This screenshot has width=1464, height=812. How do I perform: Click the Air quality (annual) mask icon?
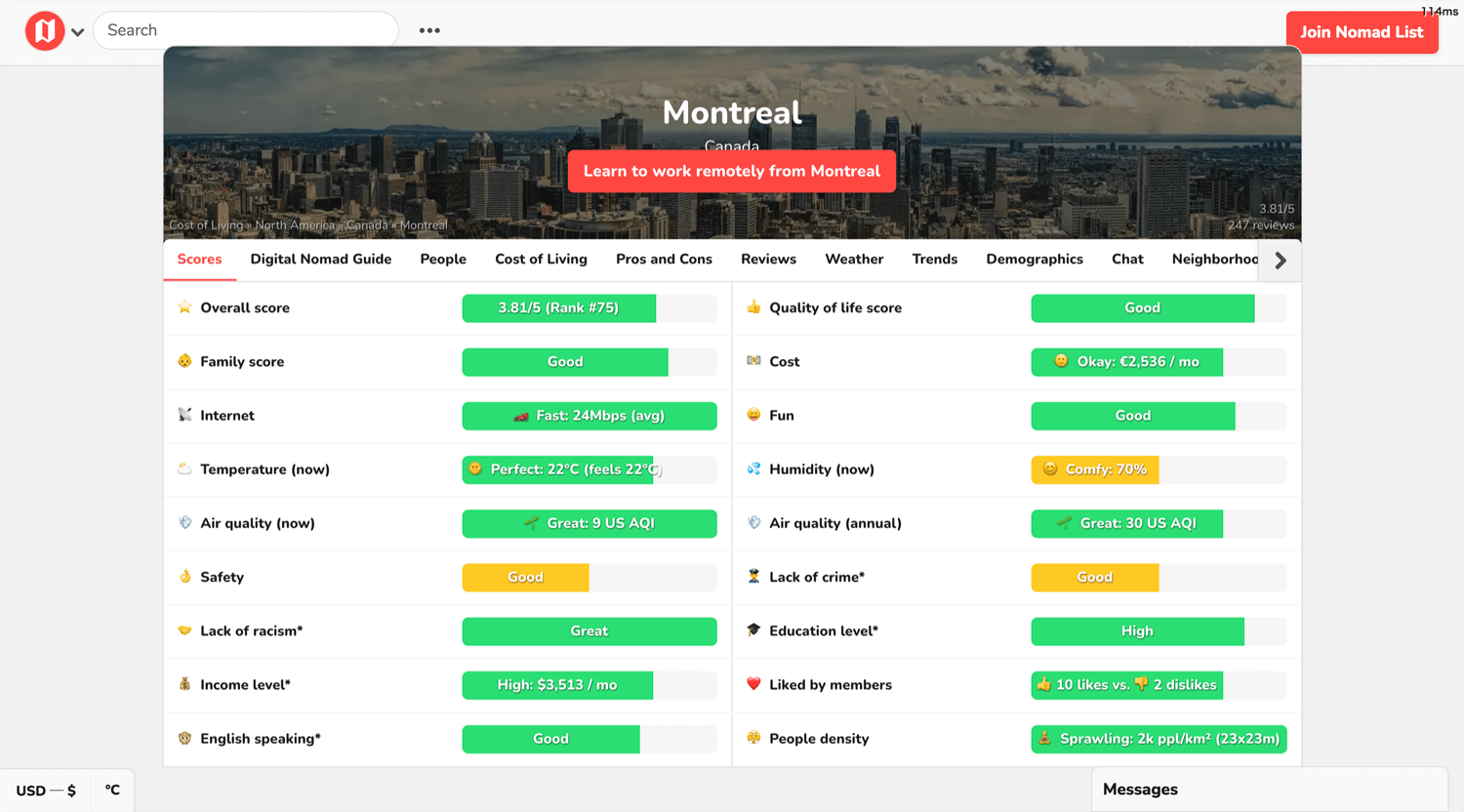pos(753,523)
